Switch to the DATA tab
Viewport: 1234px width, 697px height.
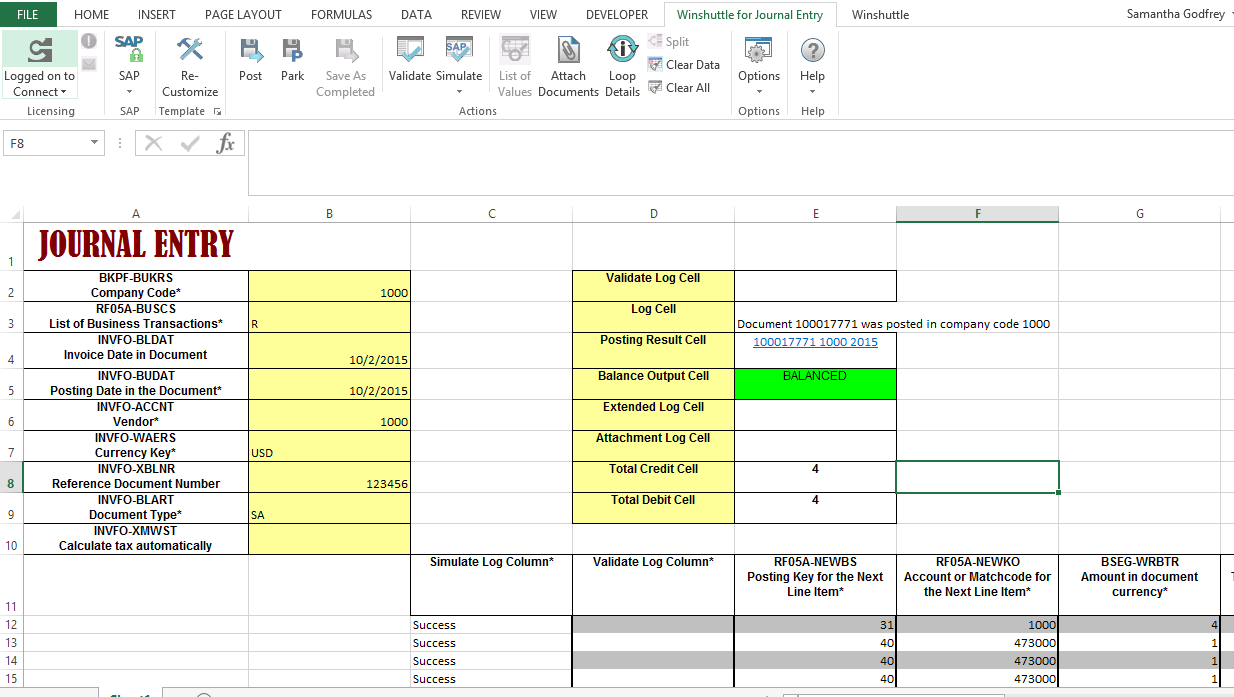click(416, 14)
